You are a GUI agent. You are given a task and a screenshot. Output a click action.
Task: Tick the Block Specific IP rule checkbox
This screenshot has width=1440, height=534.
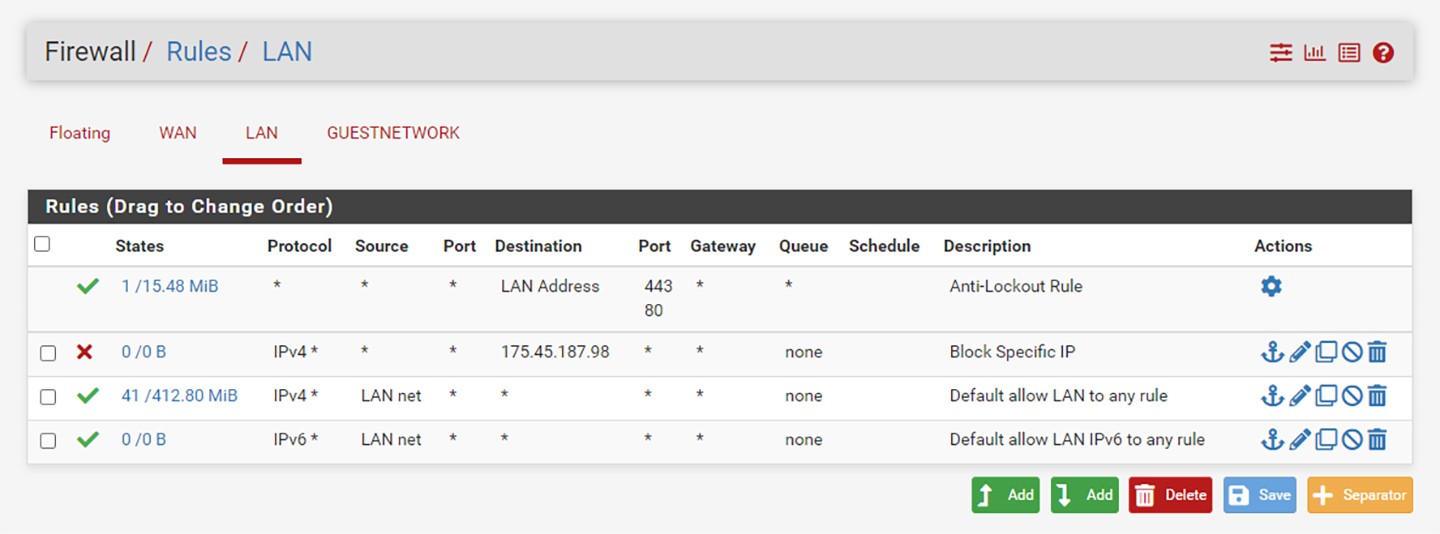(48, 353)
